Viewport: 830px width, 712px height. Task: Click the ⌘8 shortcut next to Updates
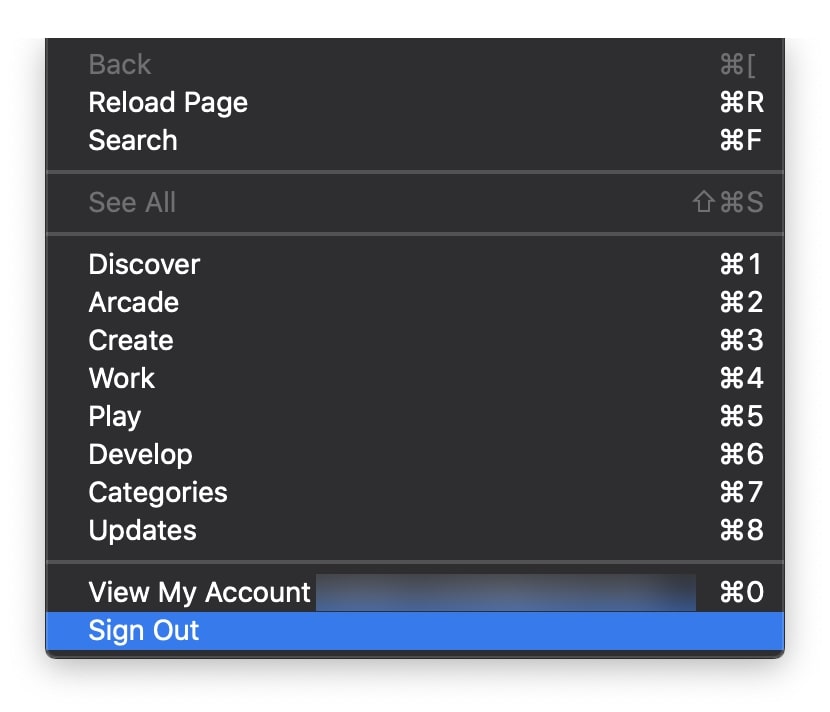741,531
